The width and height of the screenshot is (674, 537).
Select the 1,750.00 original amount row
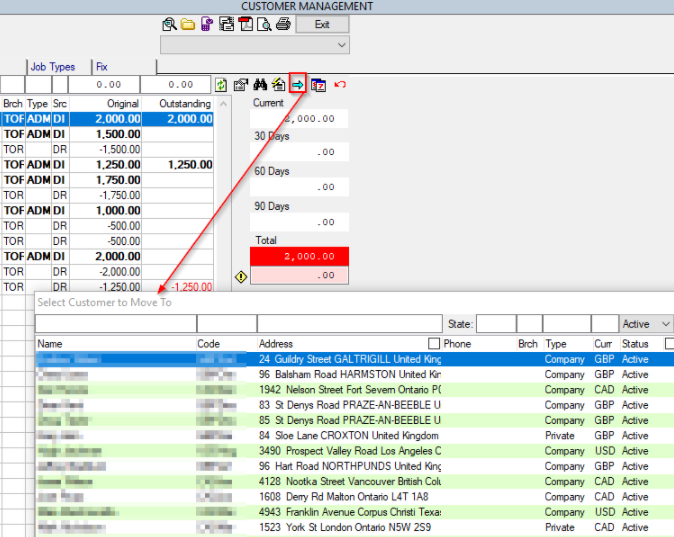click(x=107, y=180)
